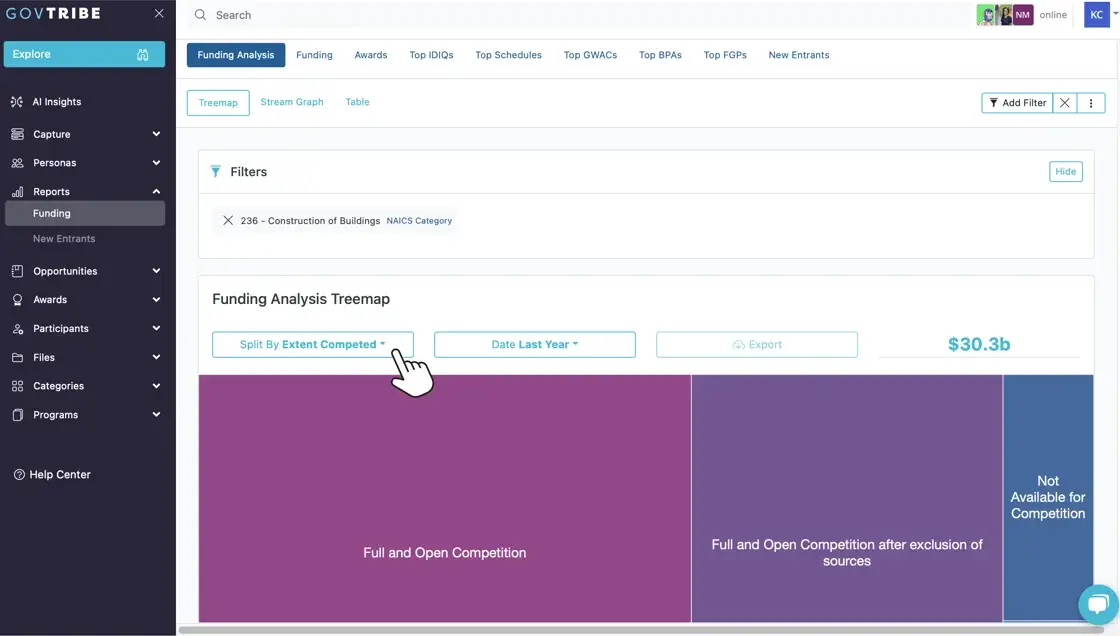Select the Personas sidebar icon
This screenshot has height=636, width=1120.
click(x=16, y=162)
